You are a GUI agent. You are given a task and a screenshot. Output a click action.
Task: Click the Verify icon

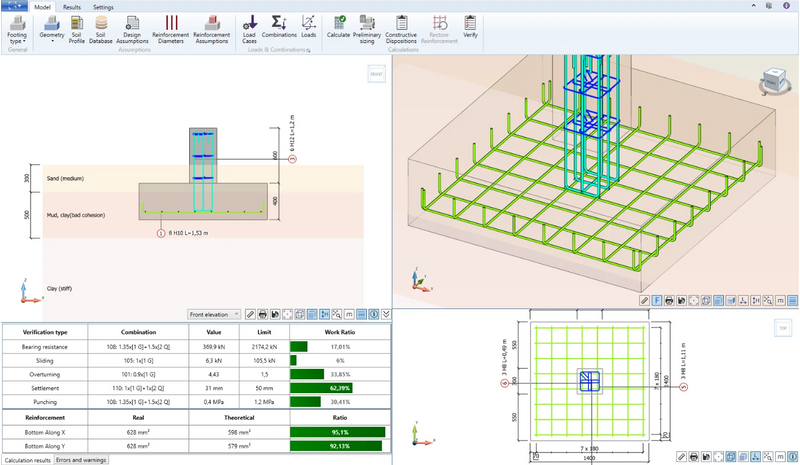pos(470,27)
